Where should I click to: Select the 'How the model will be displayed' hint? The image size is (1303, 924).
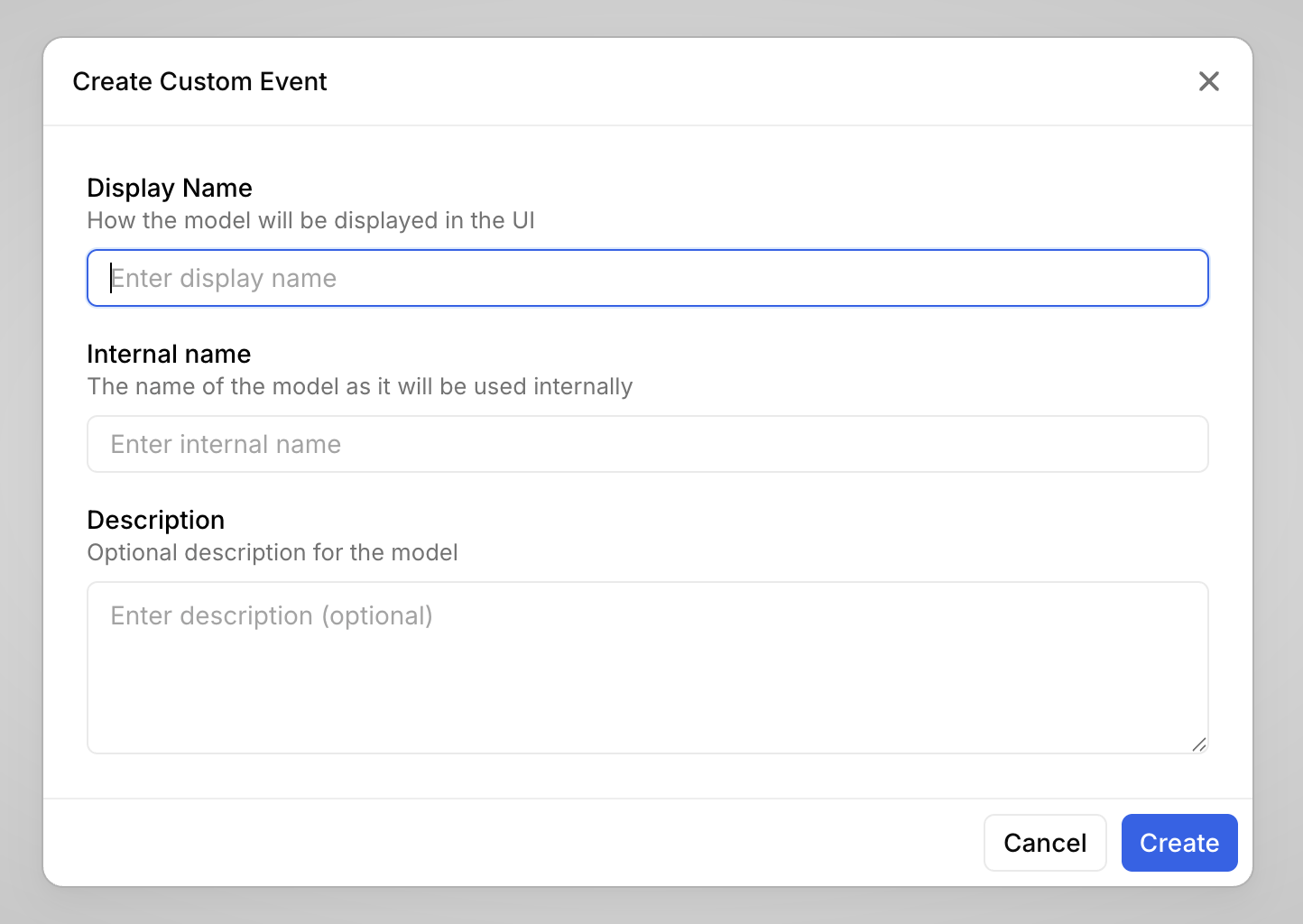point(310,221)
